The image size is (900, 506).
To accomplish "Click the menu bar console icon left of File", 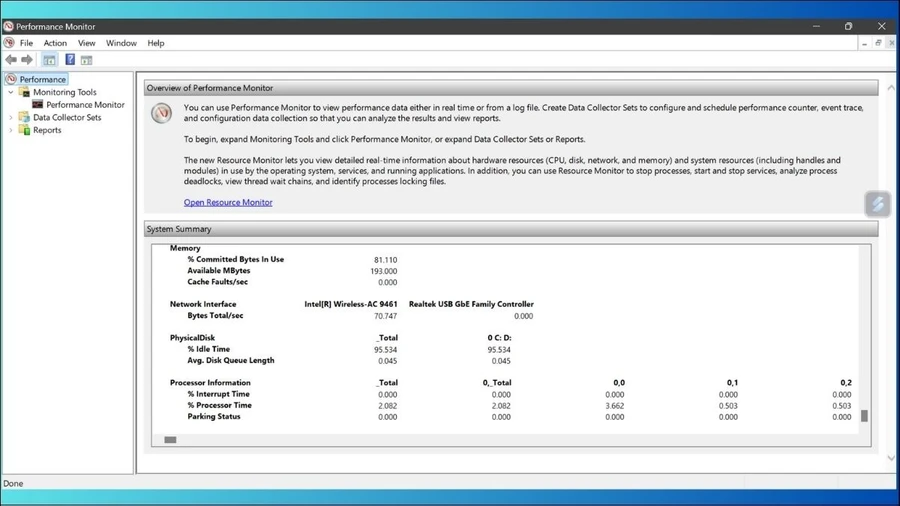I will point(9,43).
